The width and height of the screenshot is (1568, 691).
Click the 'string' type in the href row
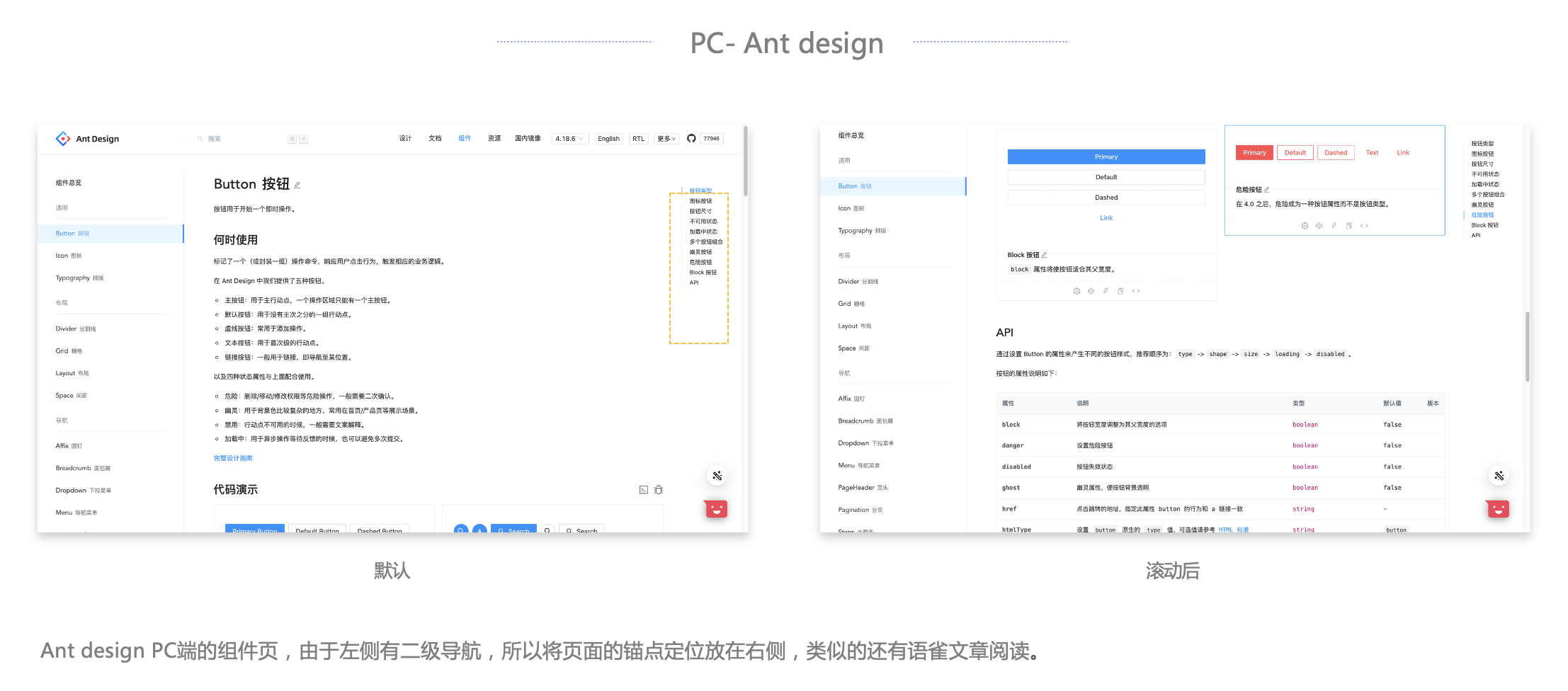pos(1303,509)
